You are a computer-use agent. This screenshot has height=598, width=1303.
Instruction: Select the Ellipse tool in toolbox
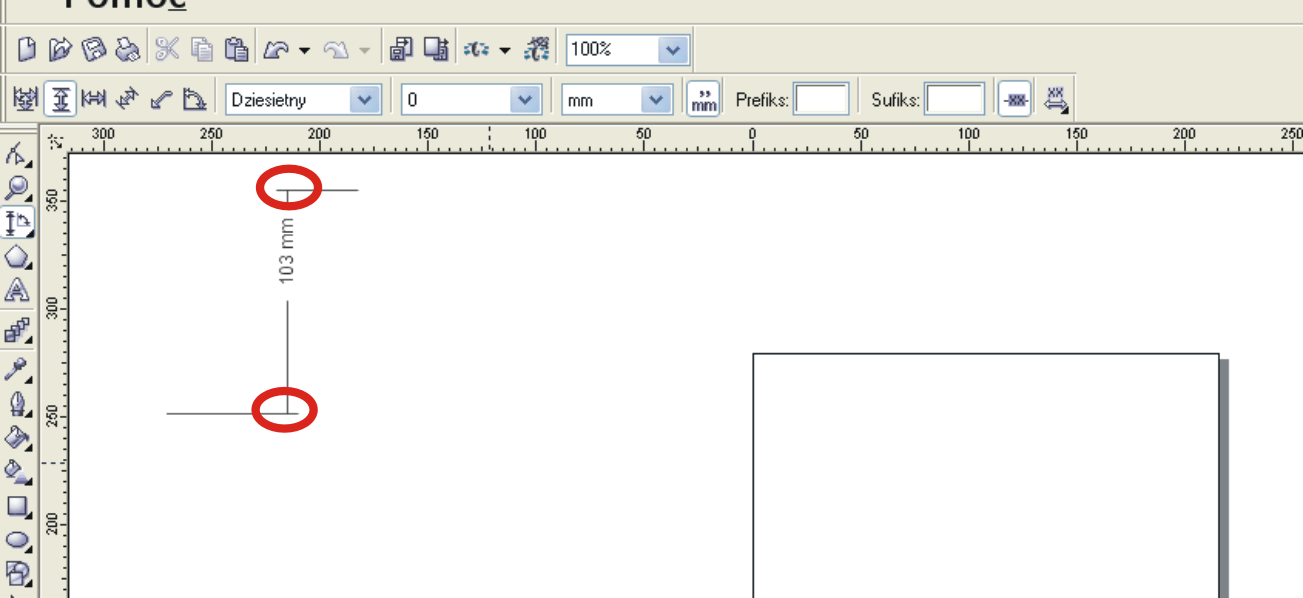point(17,540)
